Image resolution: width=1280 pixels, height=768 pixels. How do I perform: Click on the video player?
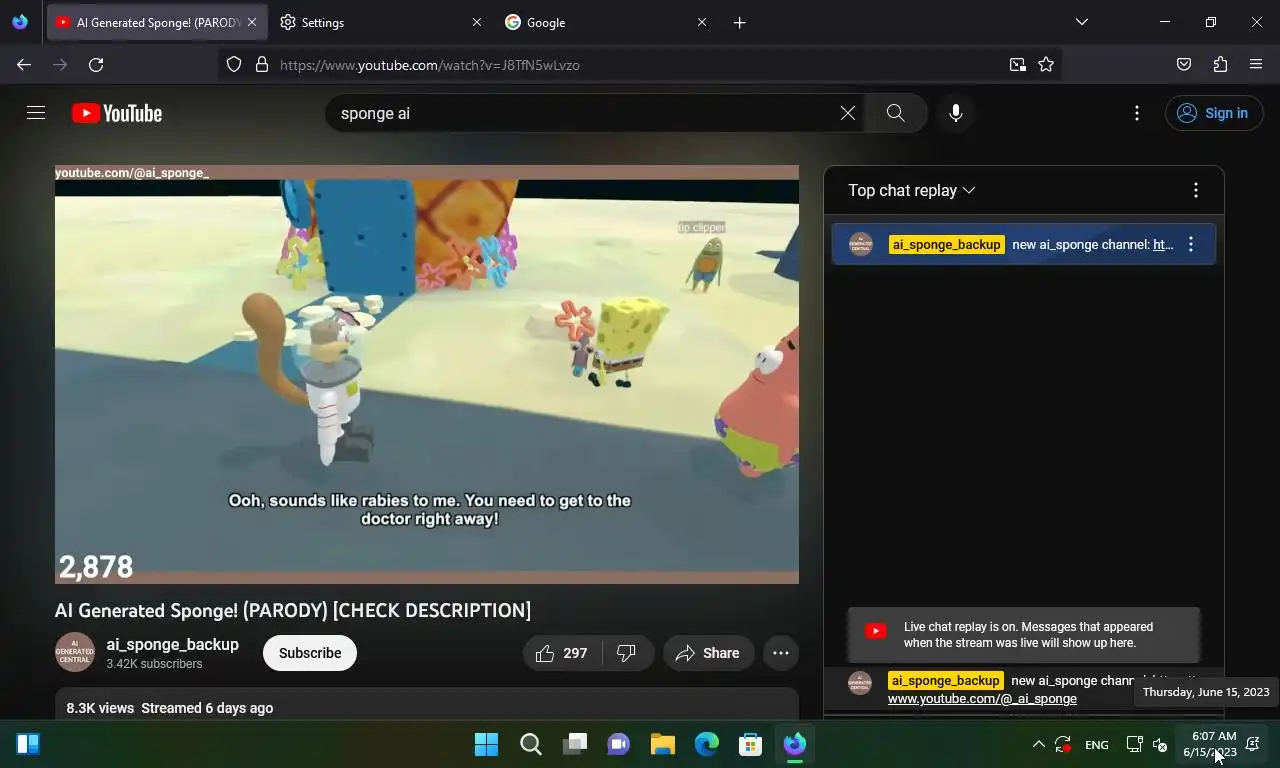[x=427, y=374]
